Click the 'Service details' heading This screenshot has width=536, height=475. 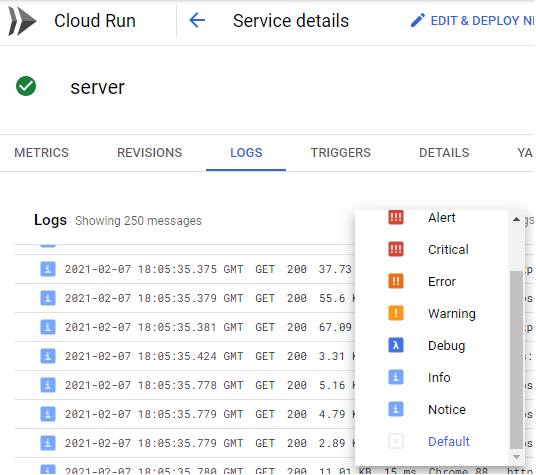[291, 21]
